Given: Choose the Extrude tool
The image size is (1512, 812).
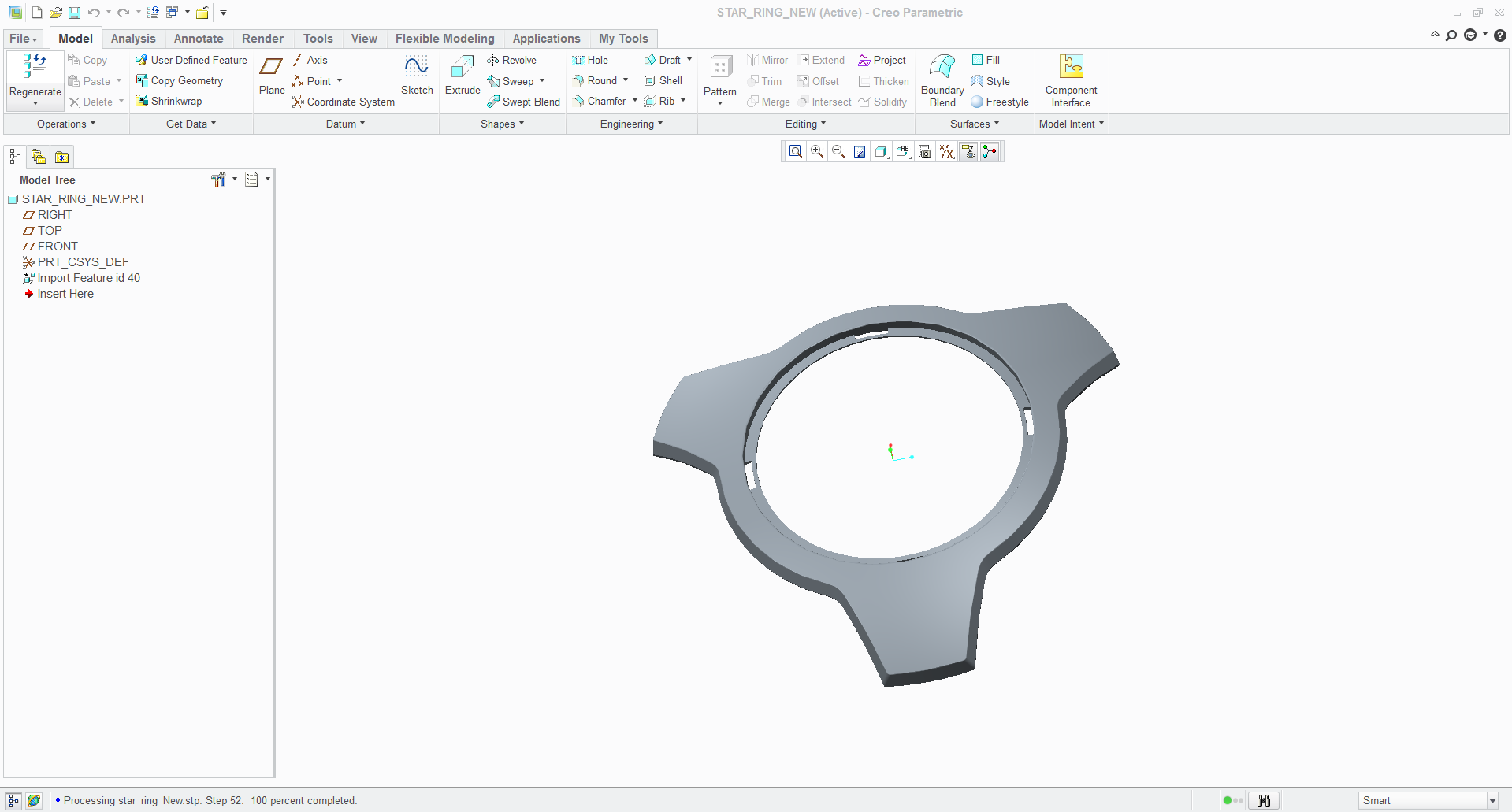Looking at the screenshot, I should (463, 76).
